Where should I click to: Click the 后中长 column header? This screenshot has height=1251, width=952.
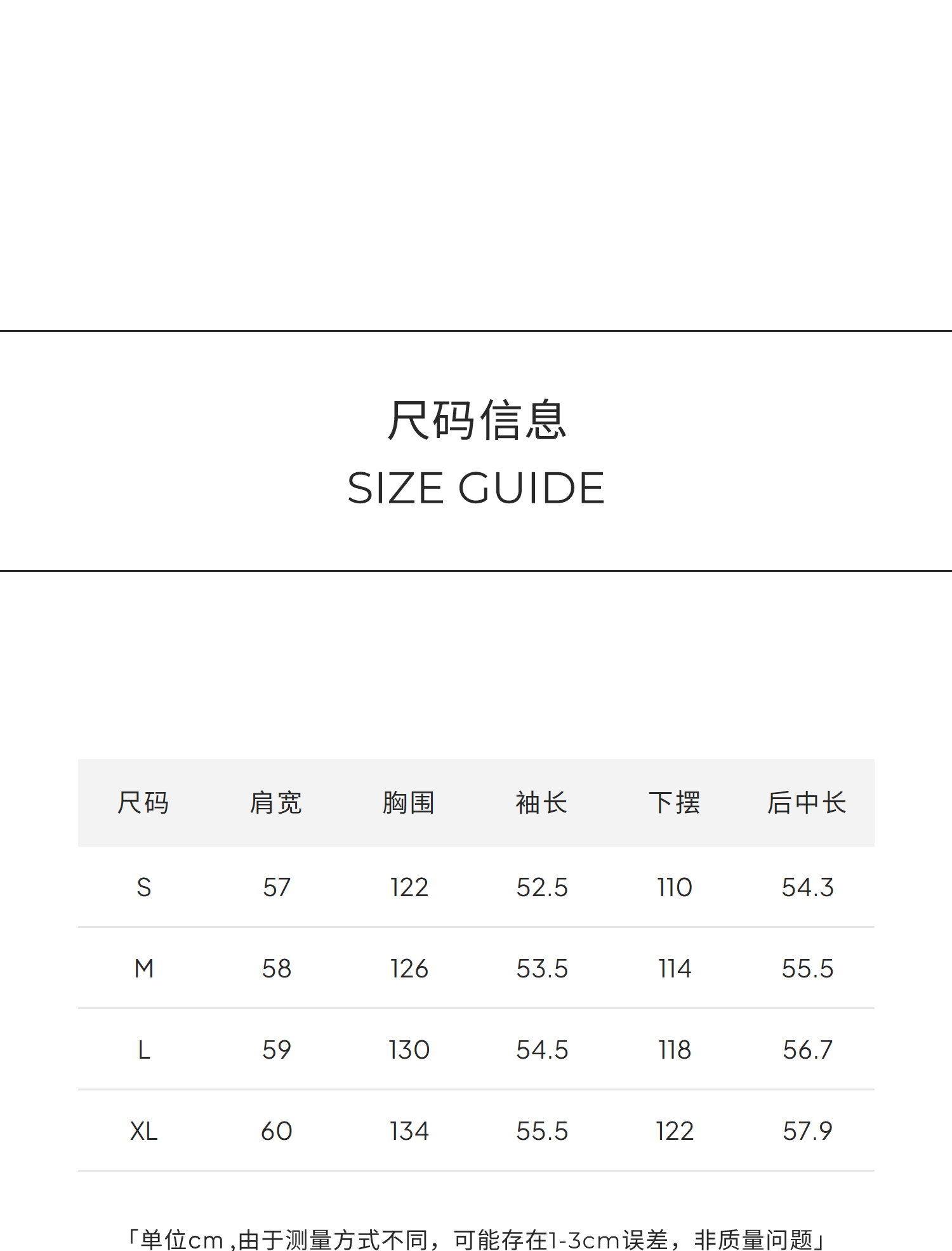[x=807, y=803]
